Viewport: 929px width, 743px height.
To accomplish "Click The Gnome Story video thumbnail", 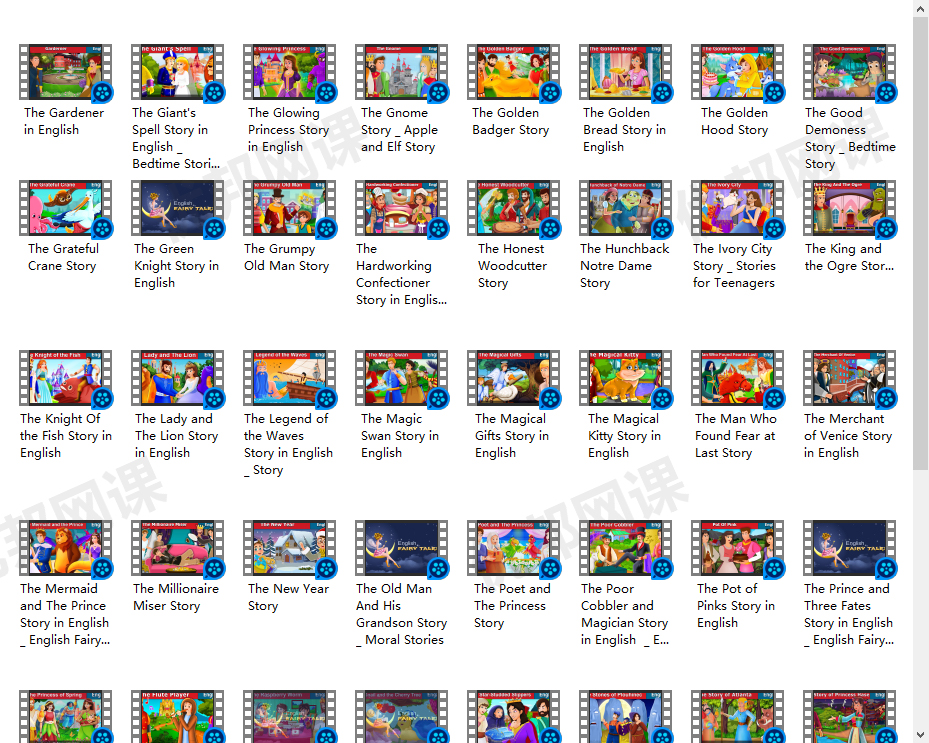I will tap(401, 72).
